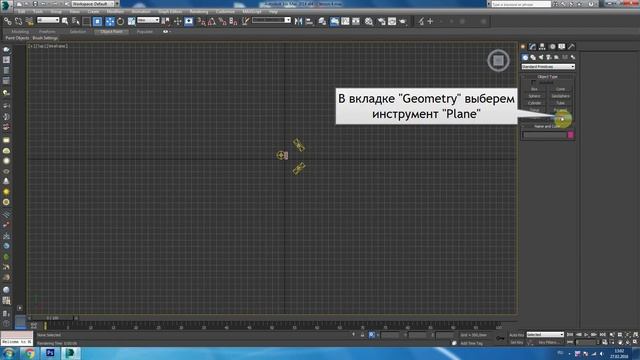Select the Shapes category in Create panel

[533, 58]
